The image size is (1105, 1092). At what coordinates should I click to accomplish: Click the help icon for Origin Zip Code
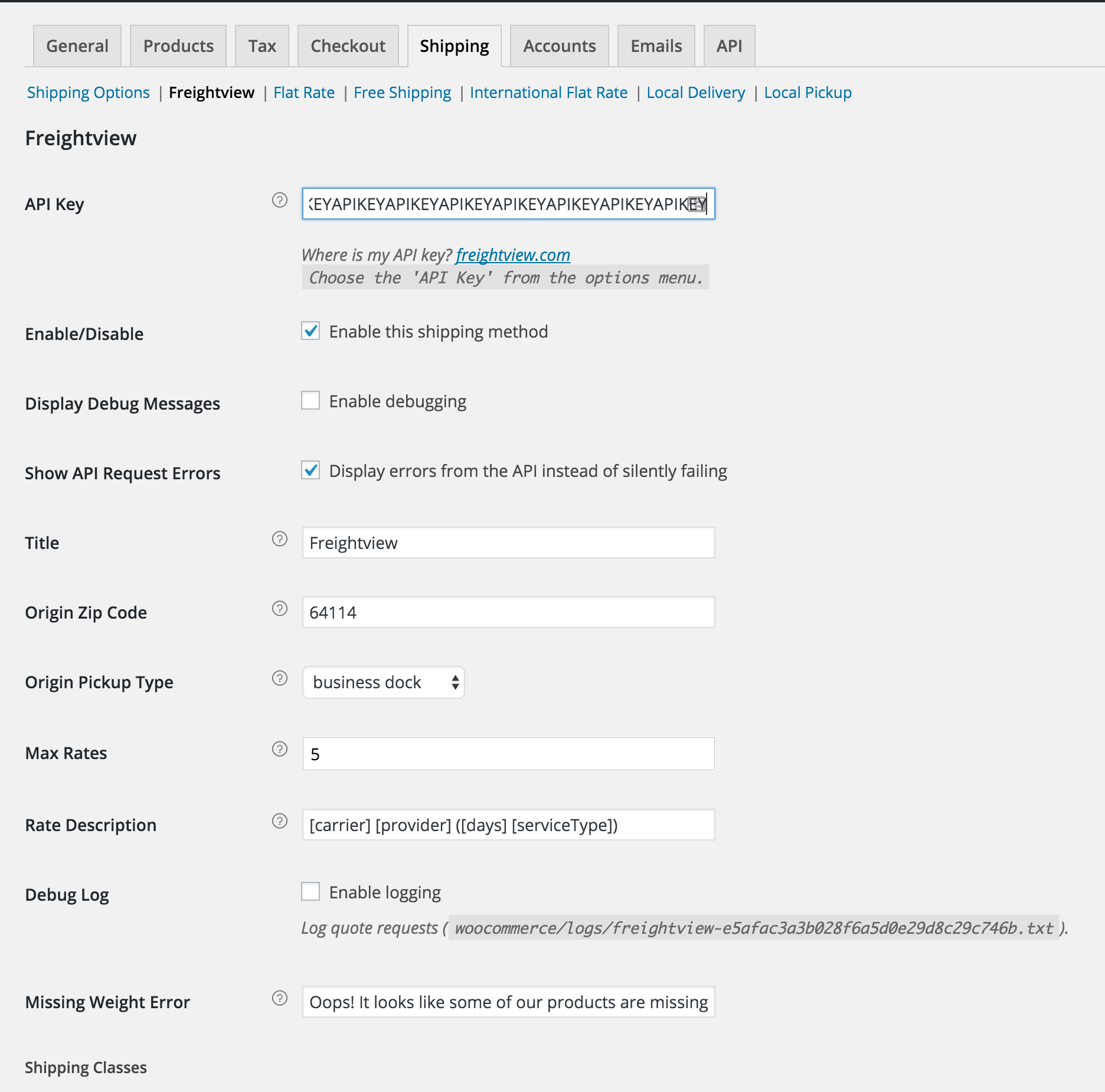tap(280, 609)
